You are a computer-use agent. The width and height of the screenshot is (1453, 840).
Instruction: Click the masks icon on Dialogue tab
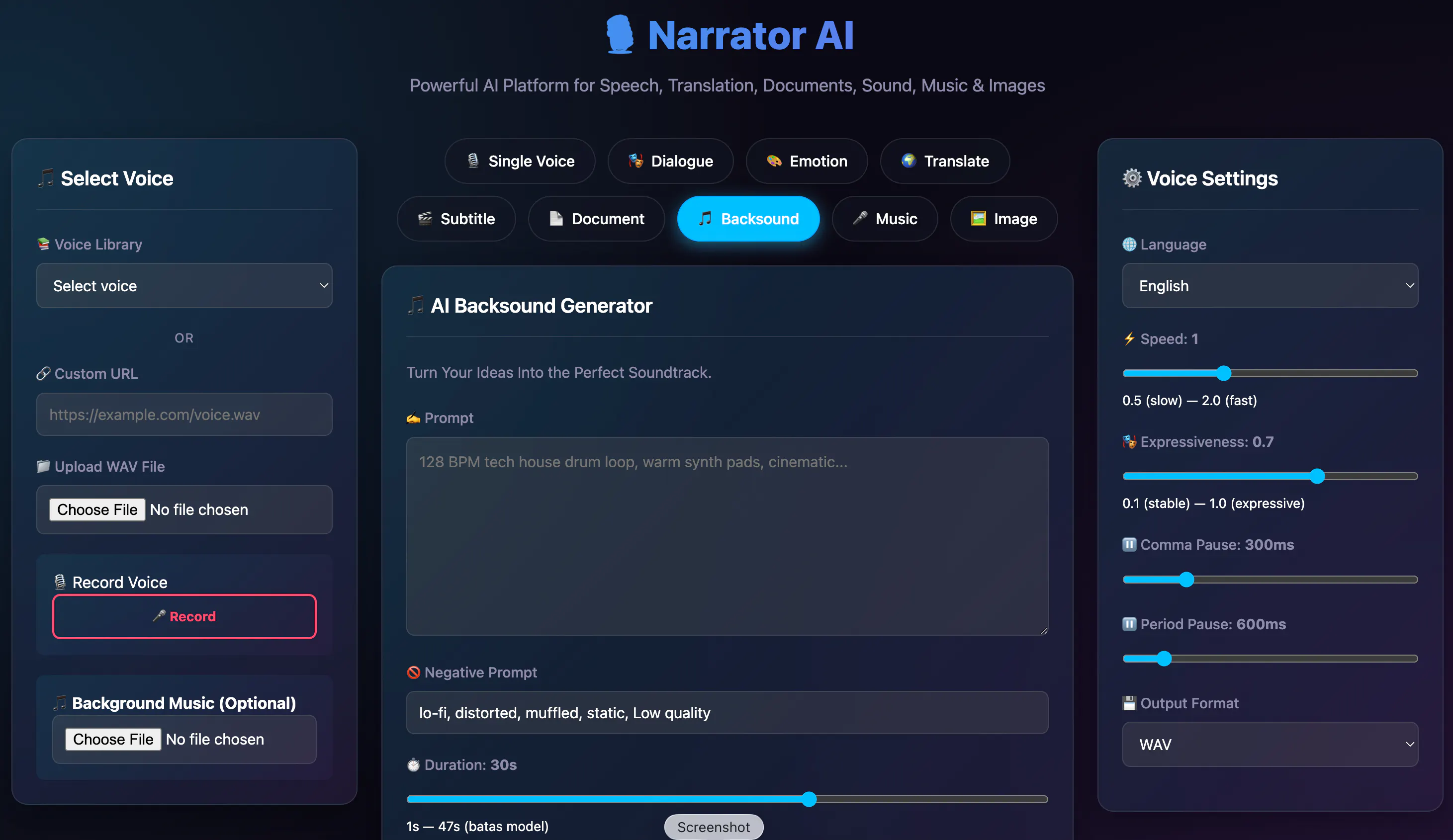click(636, 160)
